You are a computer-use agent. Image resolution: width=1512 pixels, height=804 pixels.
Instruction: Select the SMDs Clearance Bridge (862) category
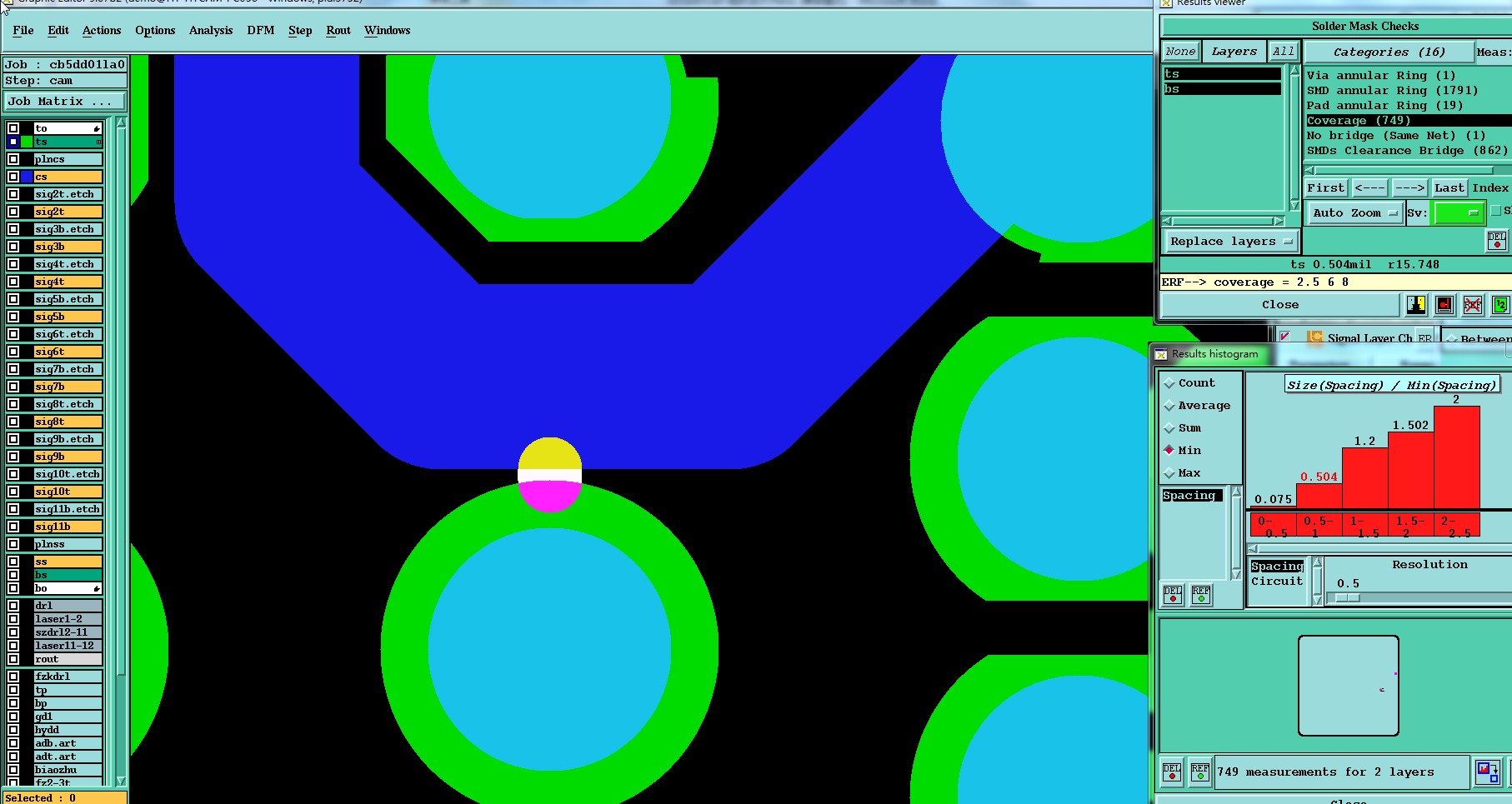click(x=1407, y=151)
